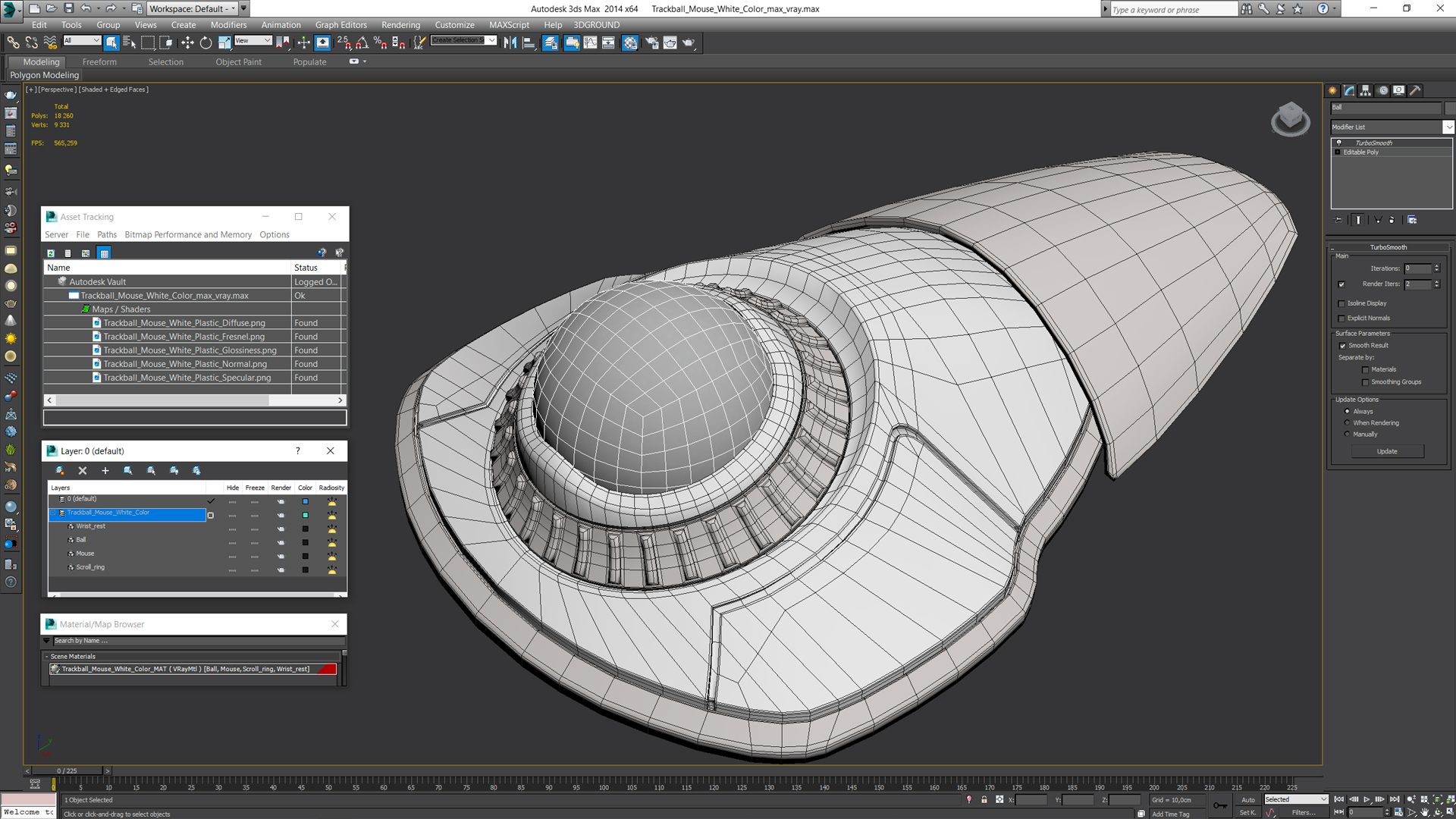This screenshot has height=819, width=1456.
Task: Open the Graph Editors menu
Action: (340, 25)
